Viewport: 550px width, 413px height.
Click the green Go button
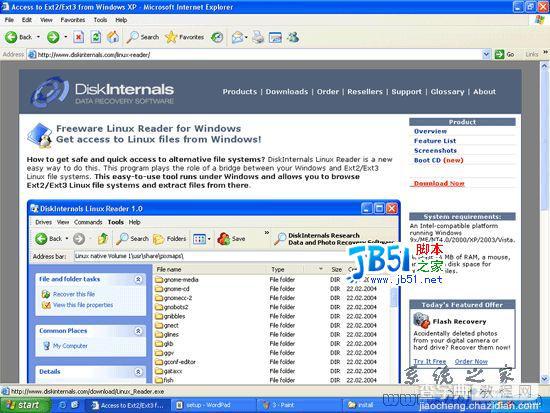click(504, 54)
